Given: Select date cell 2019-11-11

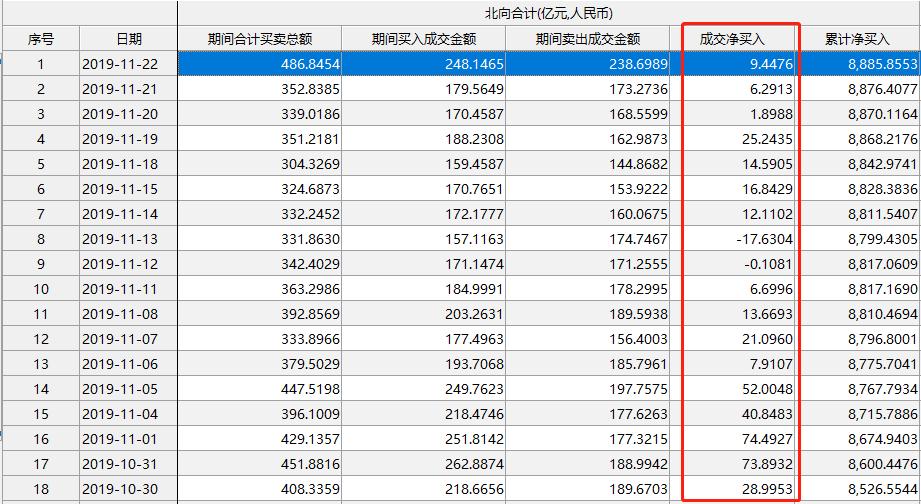Looking at the screenshot, I should point(129,288).
